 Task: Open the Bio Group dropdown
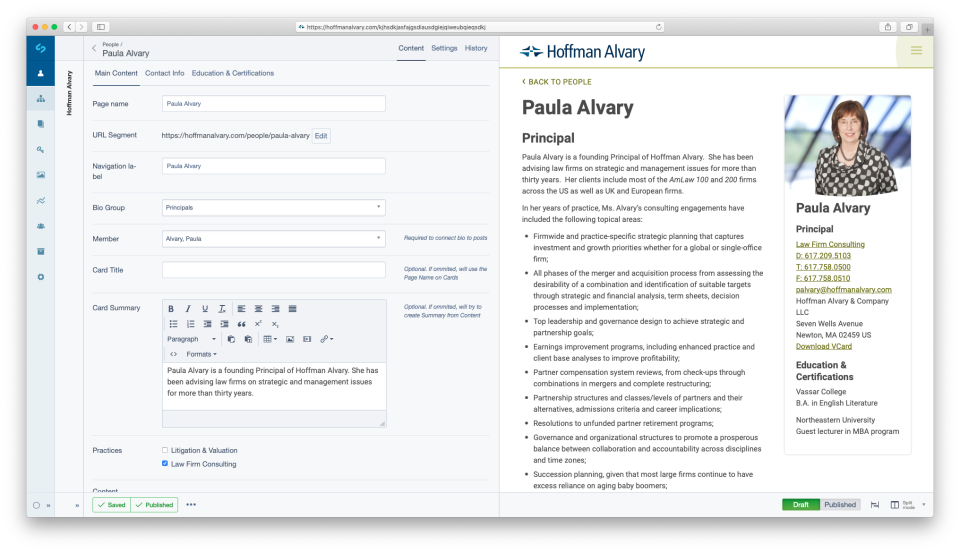click(x=274, y=207)
